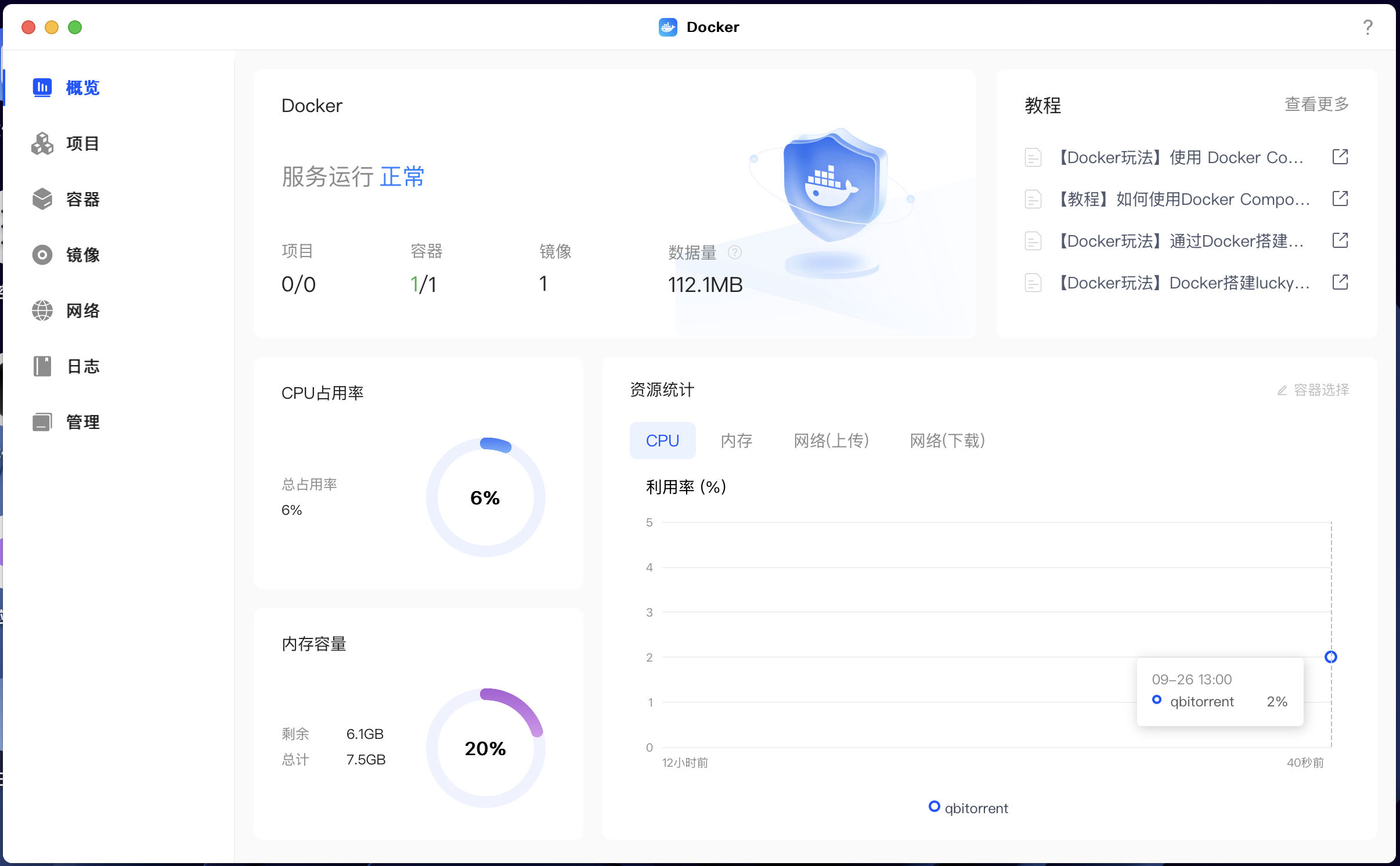Select the CPU resource tab

click(x=662, y=441)
